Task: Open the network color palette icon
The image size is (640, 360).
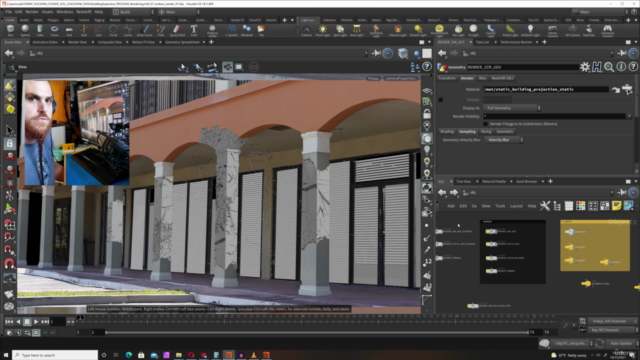Action: point(580,206)
